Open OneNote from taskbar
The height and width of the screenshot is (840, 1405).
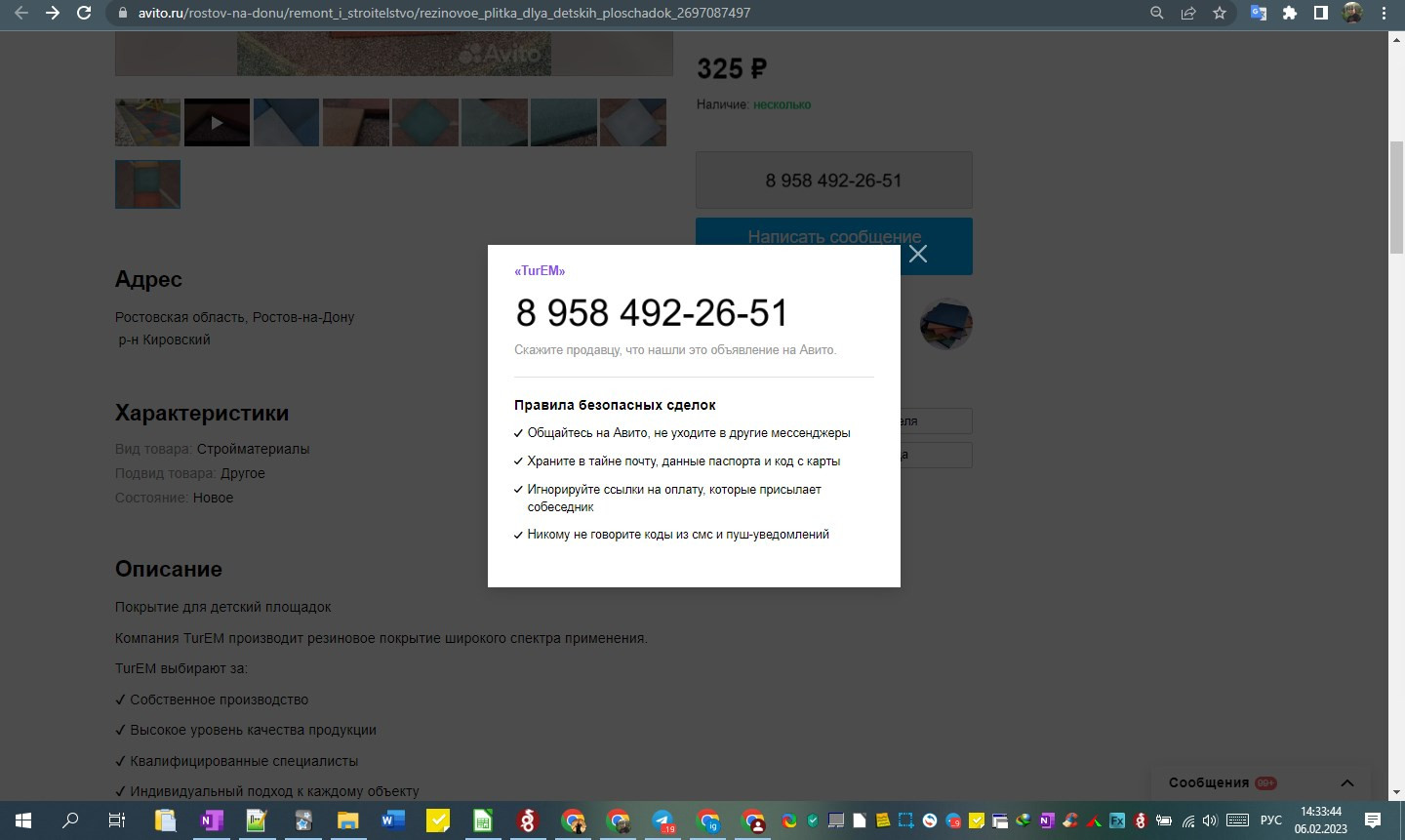211,820
